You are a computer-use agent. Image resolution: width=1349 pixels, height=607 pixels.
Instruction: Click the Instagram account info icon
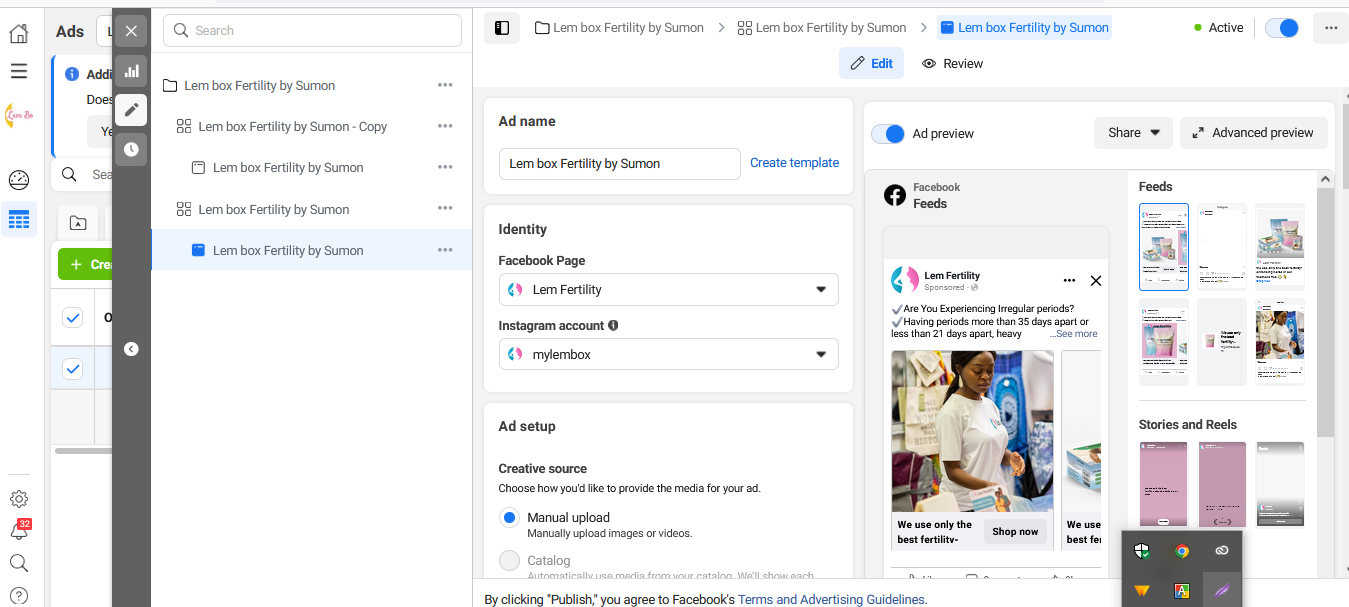(x=613, y=325)
